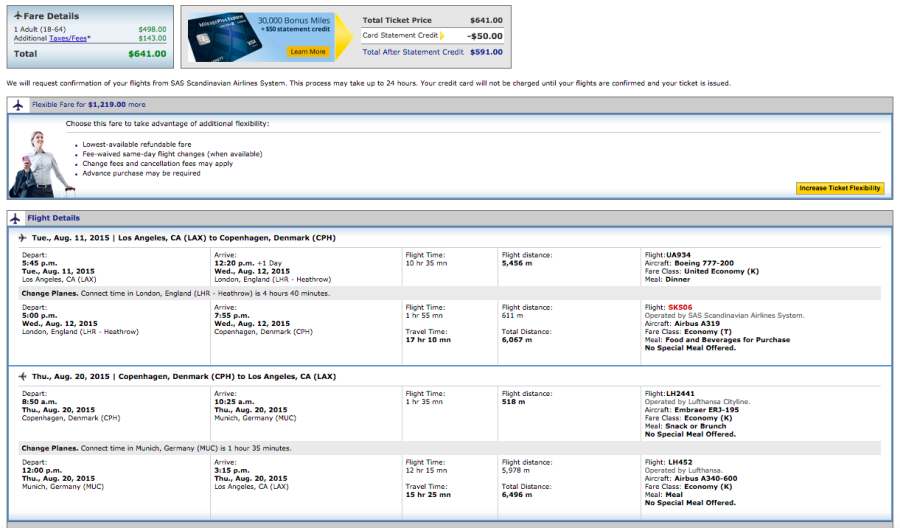Click the 5,456 m flight distance
Screen dimensions: 900x528
(x=517, y=263)
